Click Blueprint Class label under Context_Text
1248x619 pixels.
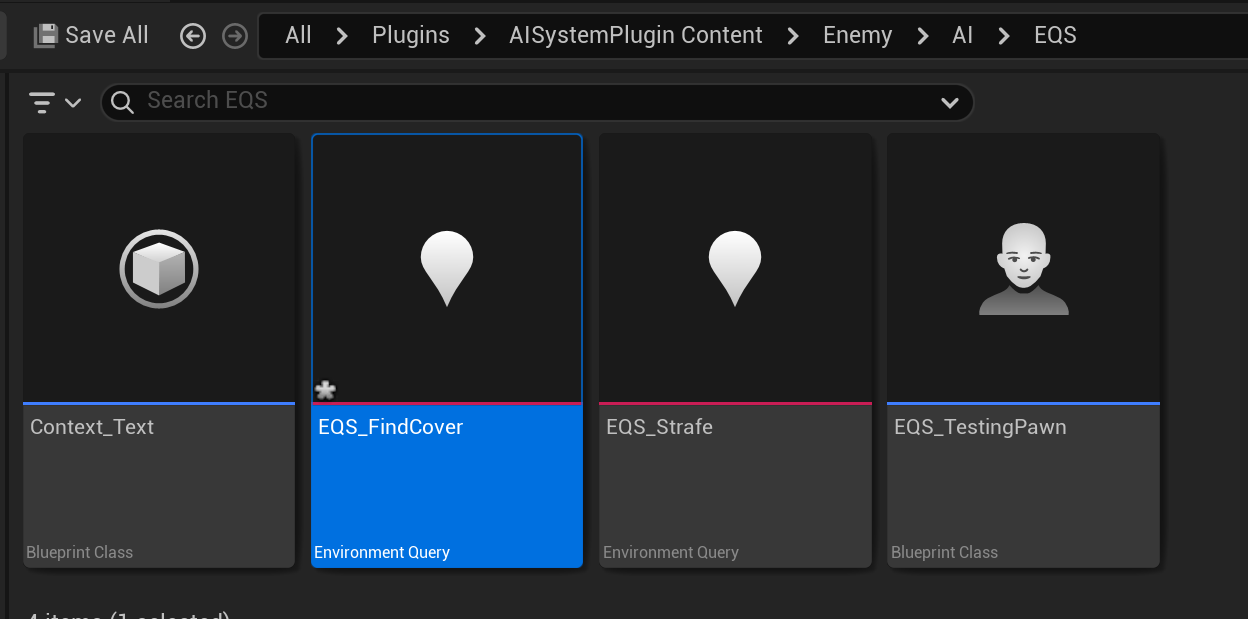click(x=80, y=552)
